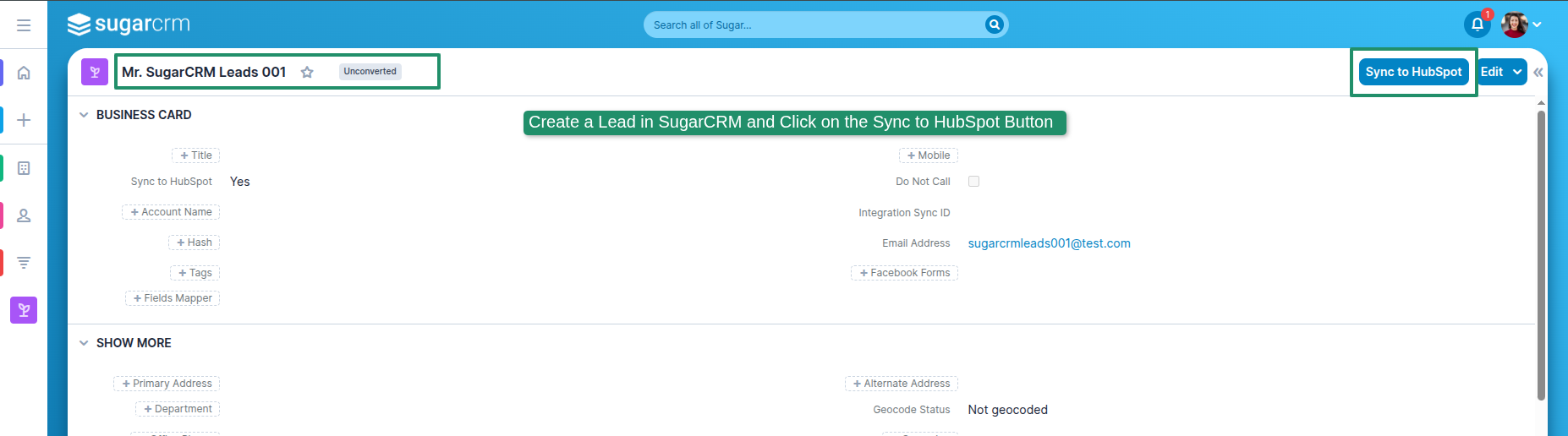This screenshot has height=436, width=1568.
Task: Add a Hash field value
Action: click(195, 243)
